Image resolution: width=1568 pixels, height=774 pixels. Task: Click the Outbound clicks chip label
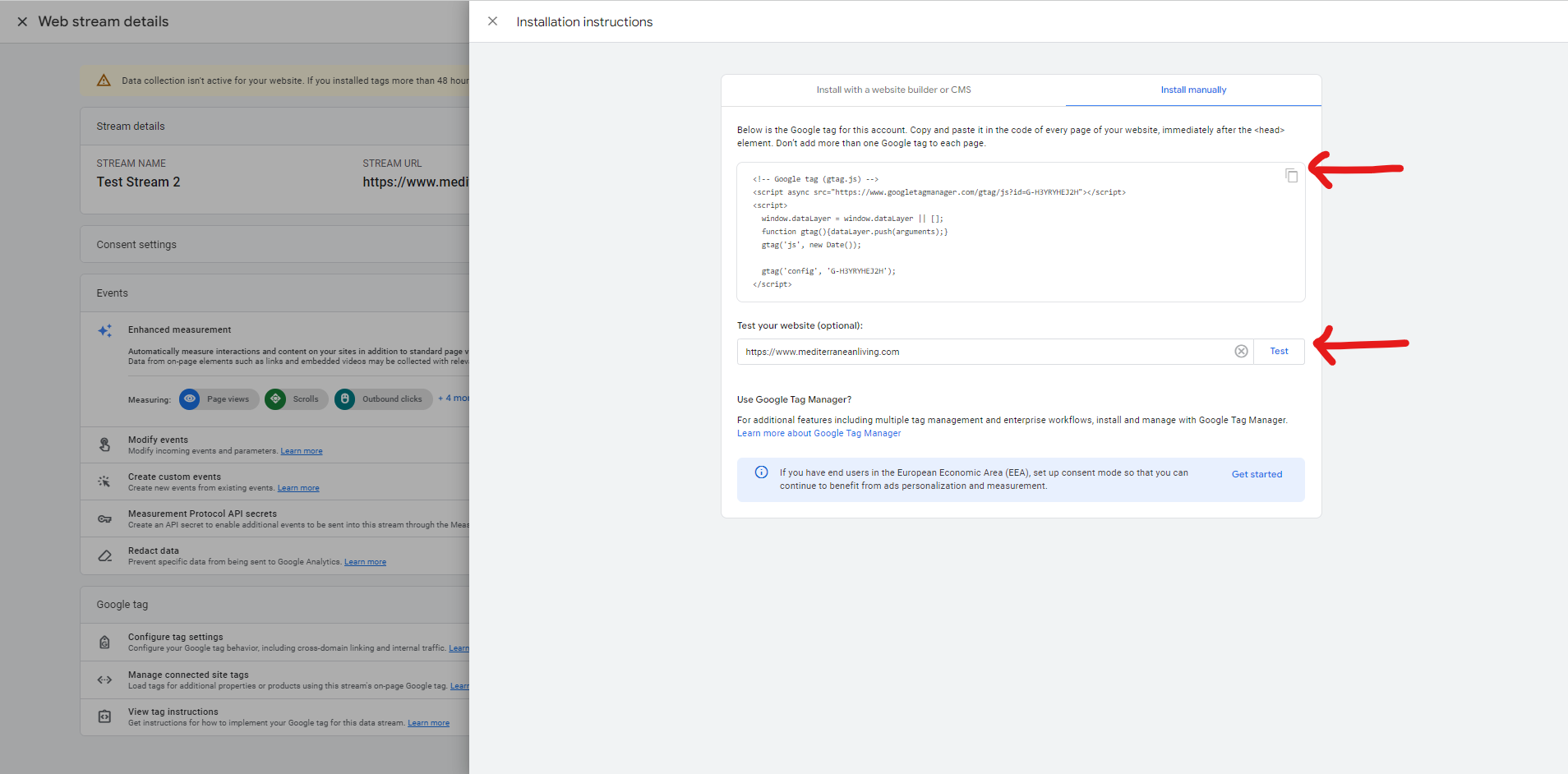[392, 399]
